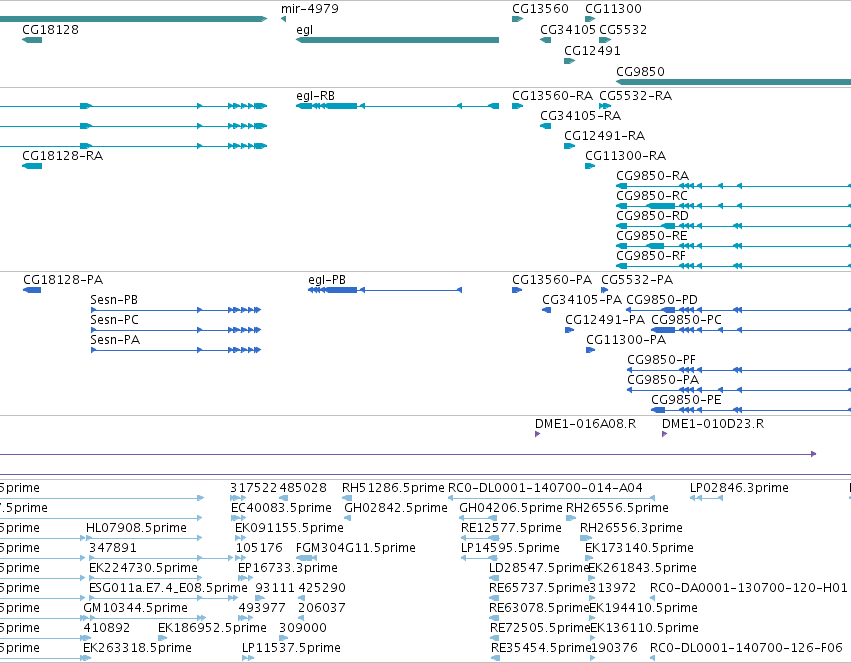Select the RC0-DA0001-130700-120-H01 EST label
Screen dimensions: 851x663
click(x=748, y=588)
